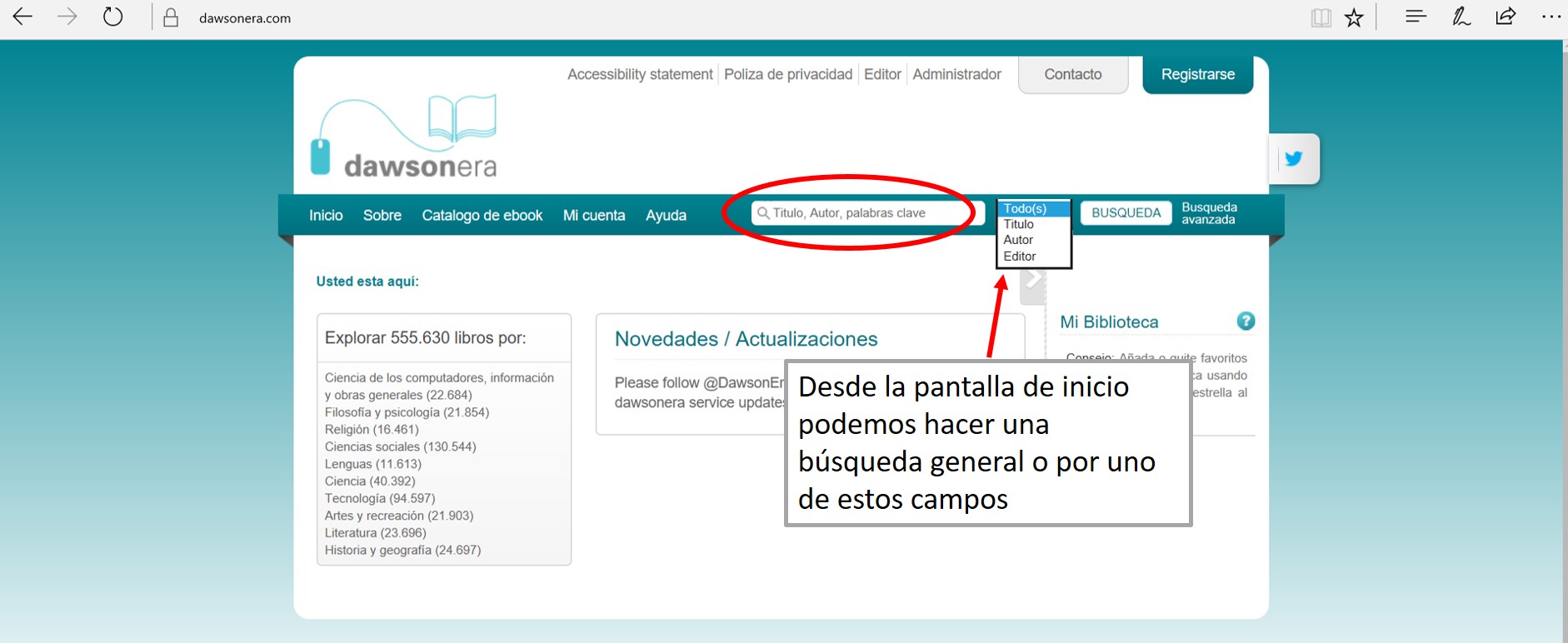This screenshot has width=1568, height=643.
Task: Open Accessibility statement link
Action: (x=640, y=74)
